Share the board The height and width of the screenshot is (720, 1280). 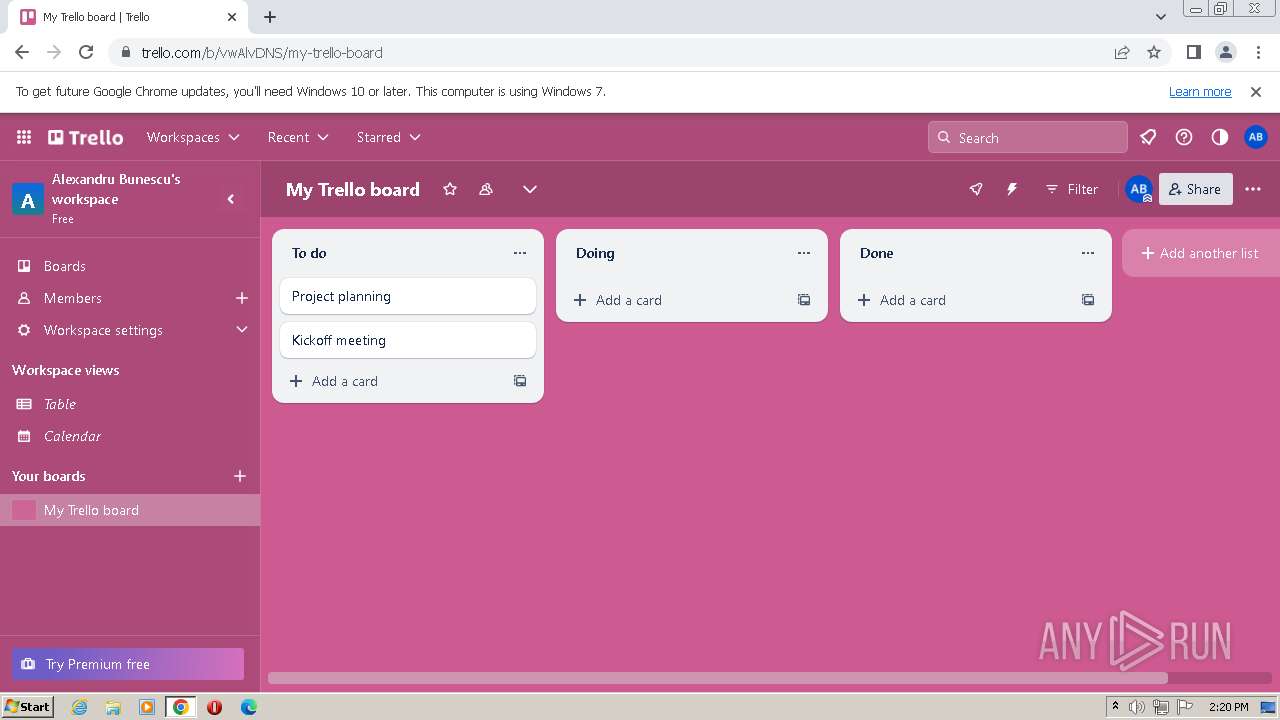click(1195, 189)
